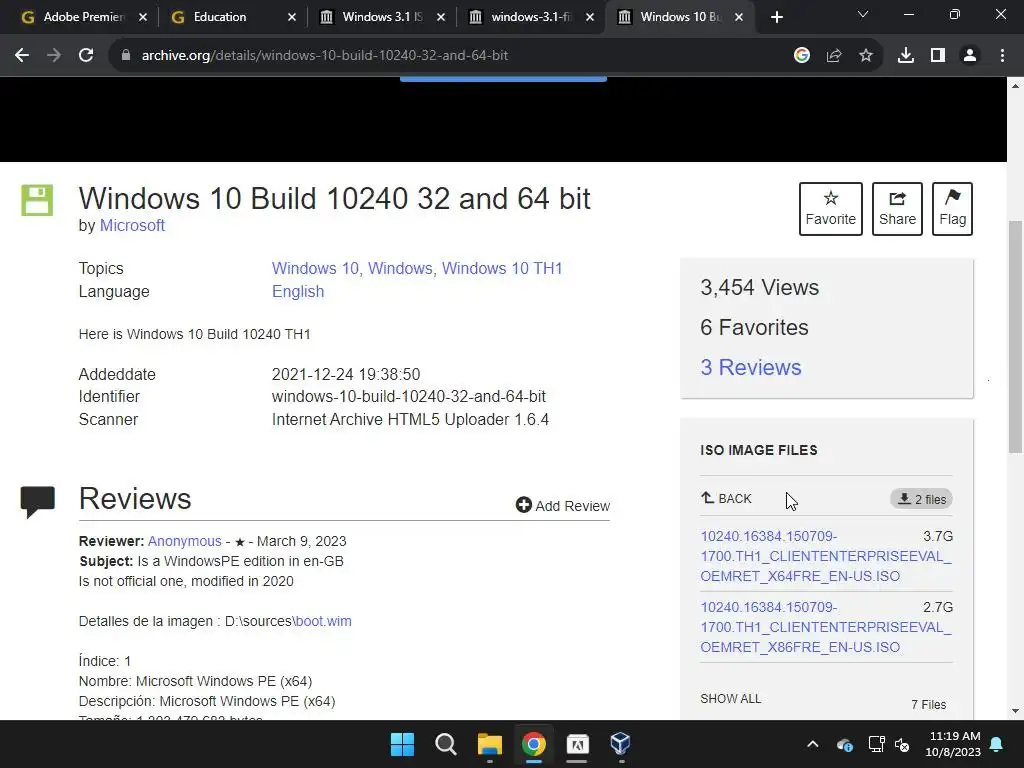Open the Anonymous reviewer link

(184, 541)
